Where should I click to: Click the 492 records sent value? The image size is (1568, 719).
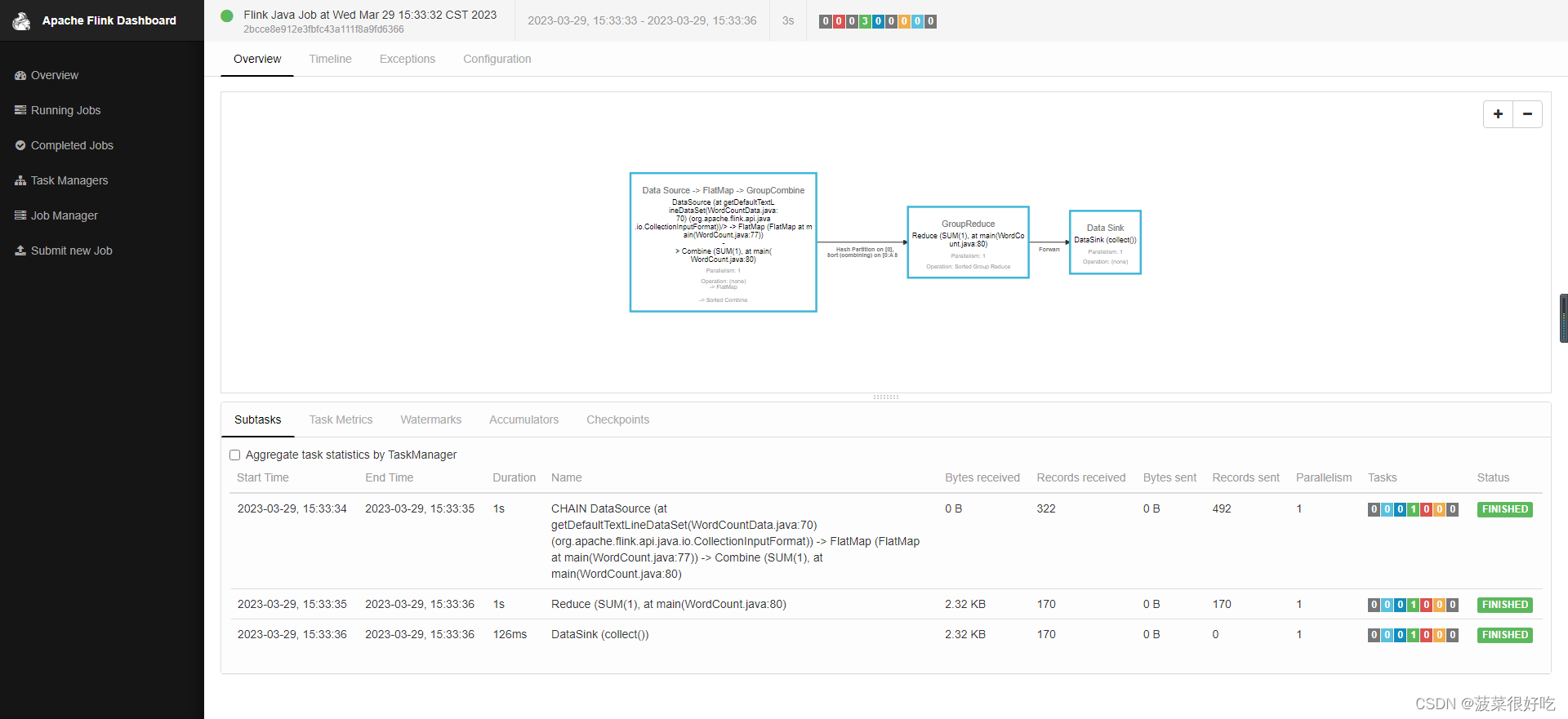click(1222, 509)
